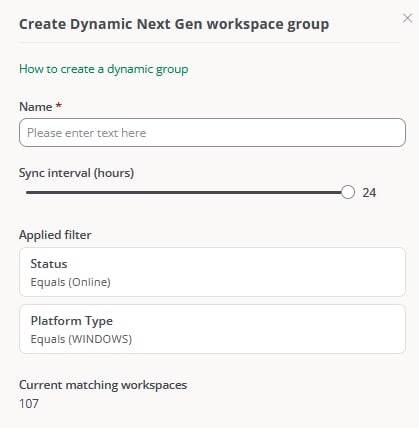Click the Applied filter label
This screenshot has height=428, width=419.
(55, 235)
